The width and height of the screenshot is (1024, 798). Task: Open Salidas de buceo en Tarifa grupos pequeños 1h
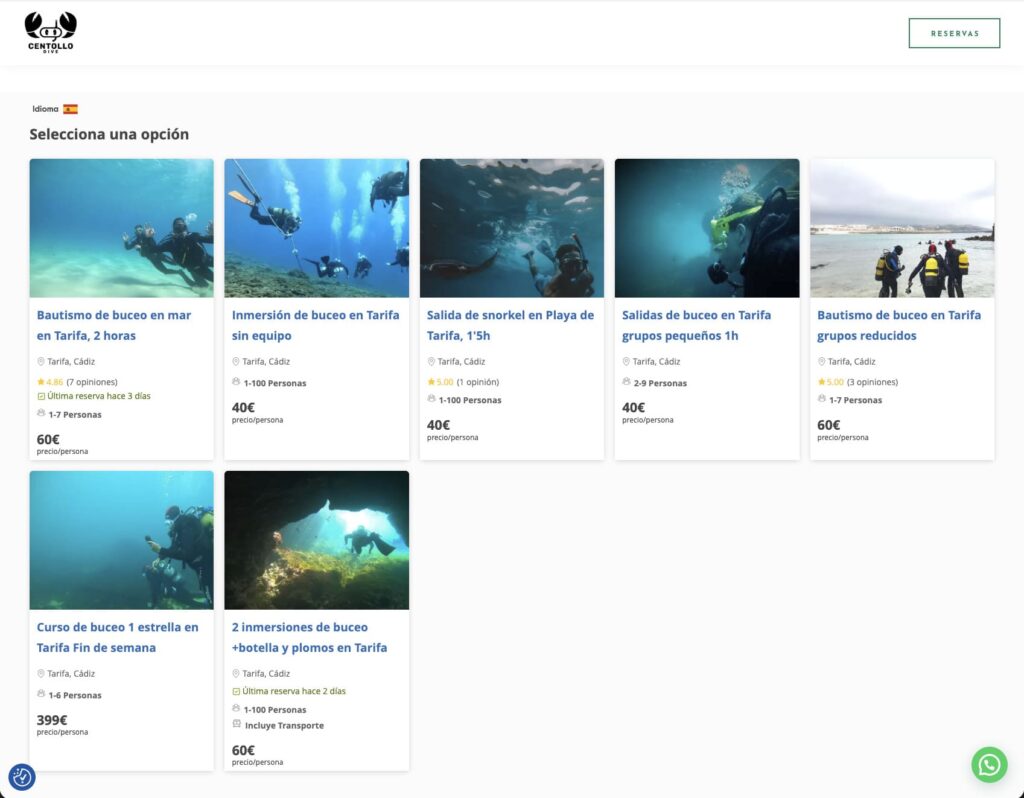(x=696, y=325)
